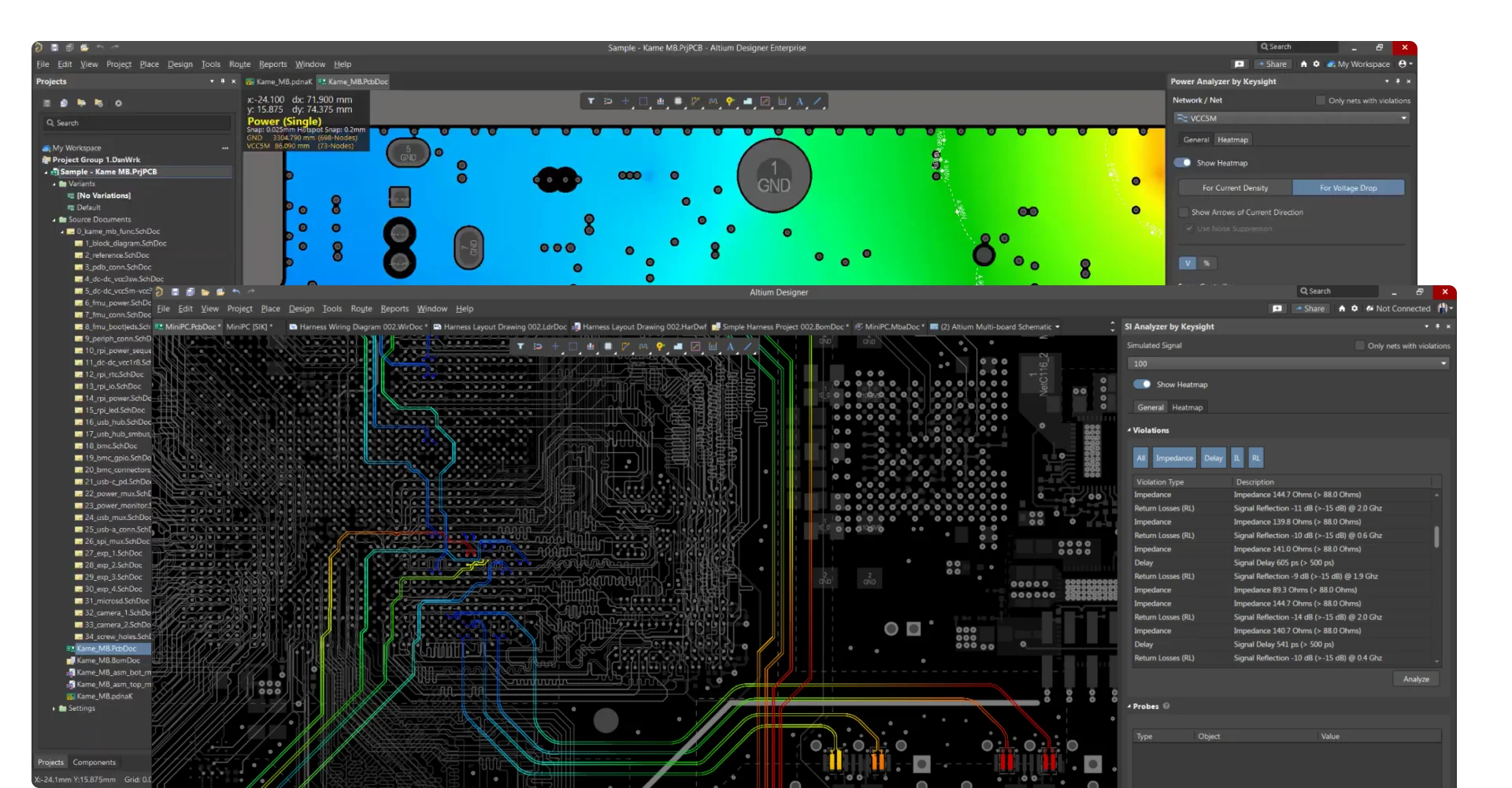The width and height of the screenshot is (1512, 788).
Task: Expand the Settings folder in Projects tree
Action: (x=54, y=708)
